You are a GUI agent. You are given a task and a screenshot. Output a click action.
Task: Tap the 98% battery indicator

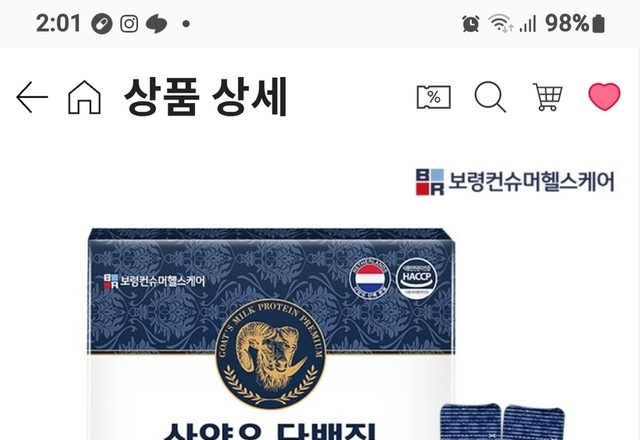[x=575, y=23]
